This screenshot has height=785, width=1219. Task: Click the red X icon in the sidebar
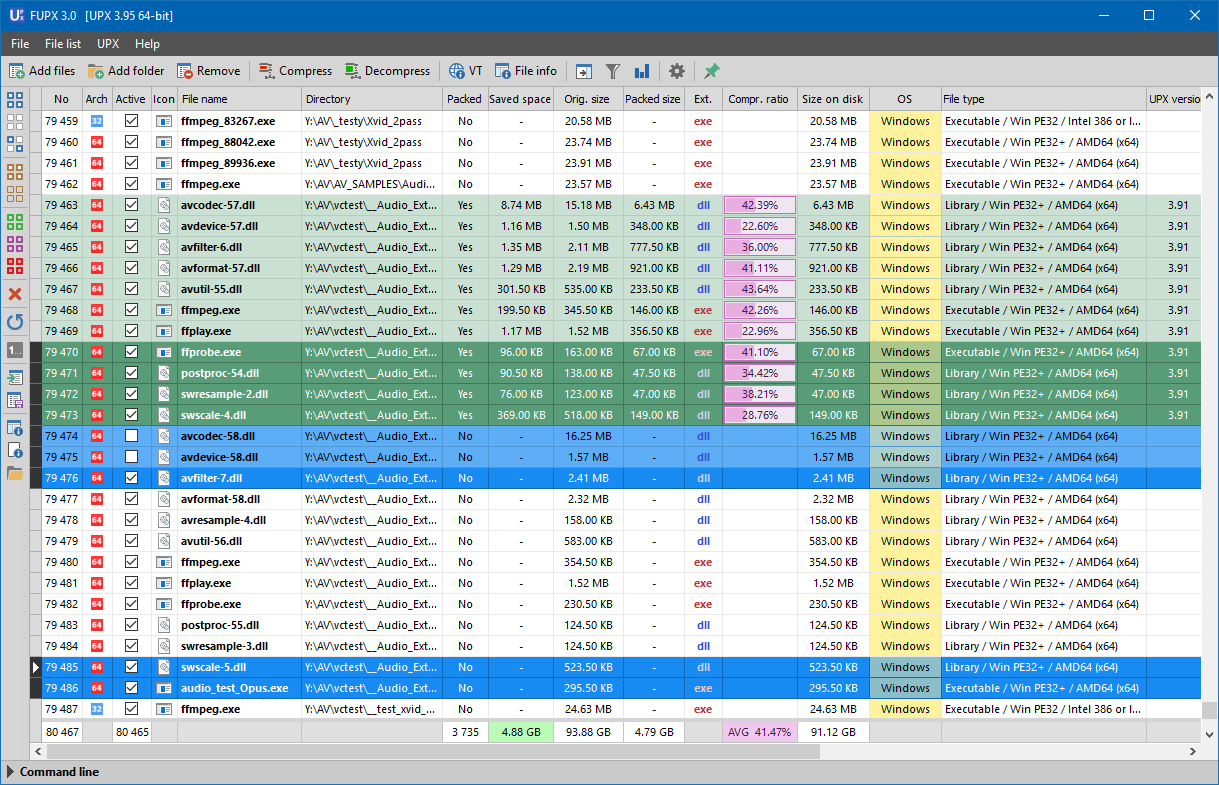(x=14, y=293)
